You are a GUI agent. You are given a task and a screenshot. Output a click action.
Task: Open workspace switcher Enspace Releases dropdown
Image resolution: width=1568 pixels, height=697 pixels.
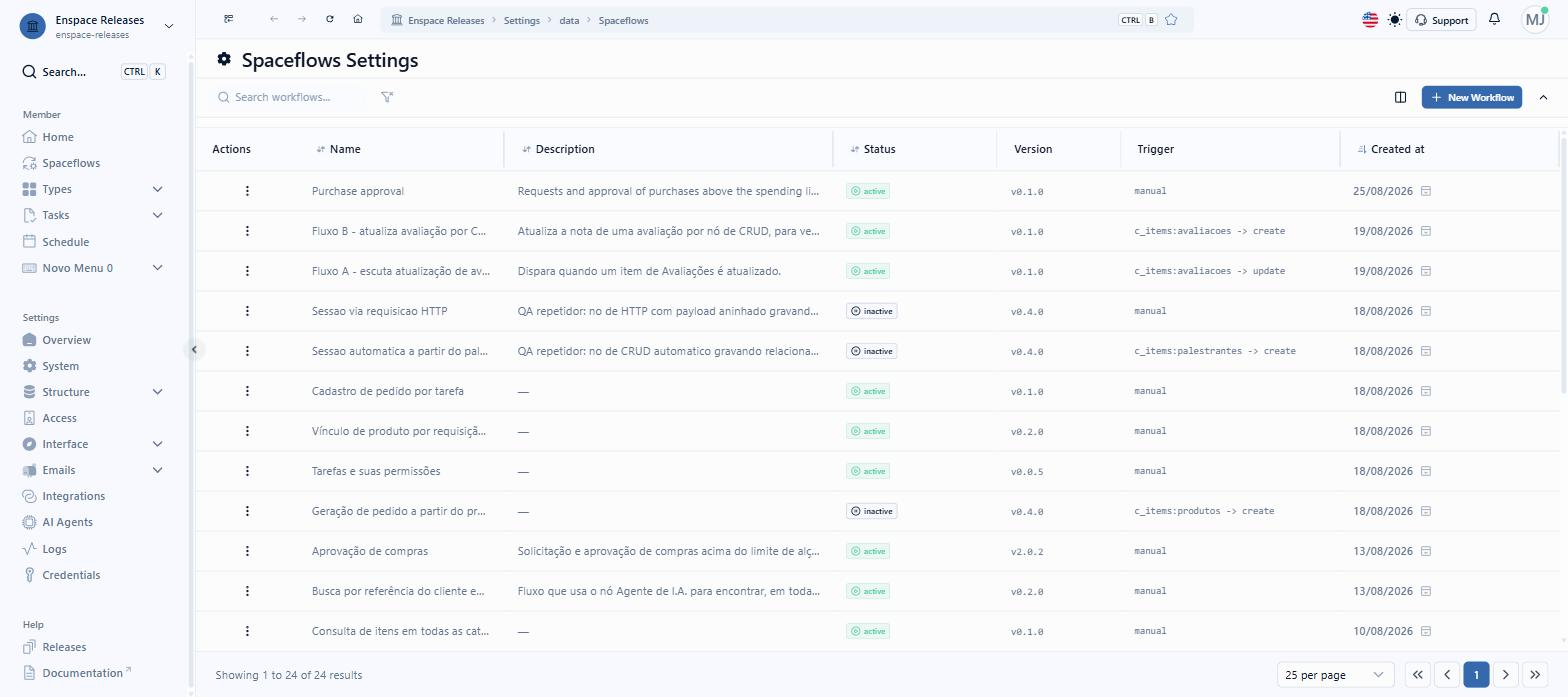(x=97, y=26)
